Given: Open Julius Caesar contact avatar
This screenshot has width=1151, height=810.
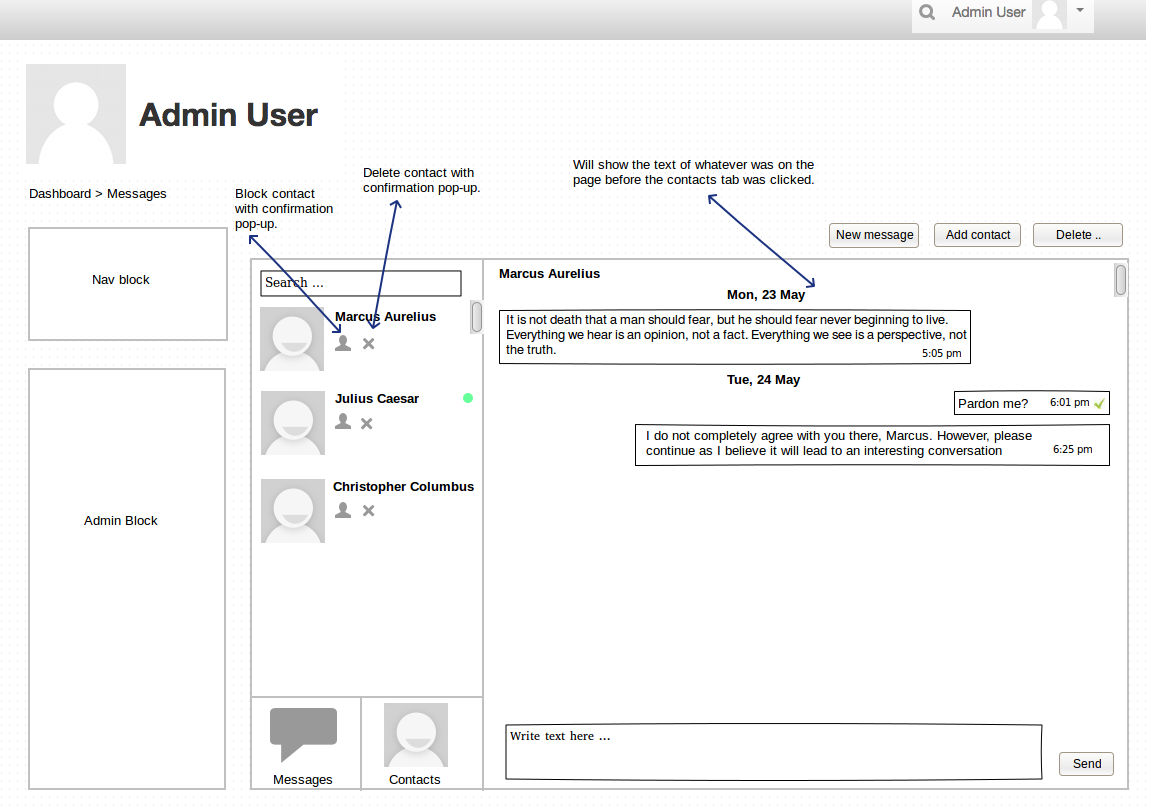Looking at the screenshot, I should [293, 423].
